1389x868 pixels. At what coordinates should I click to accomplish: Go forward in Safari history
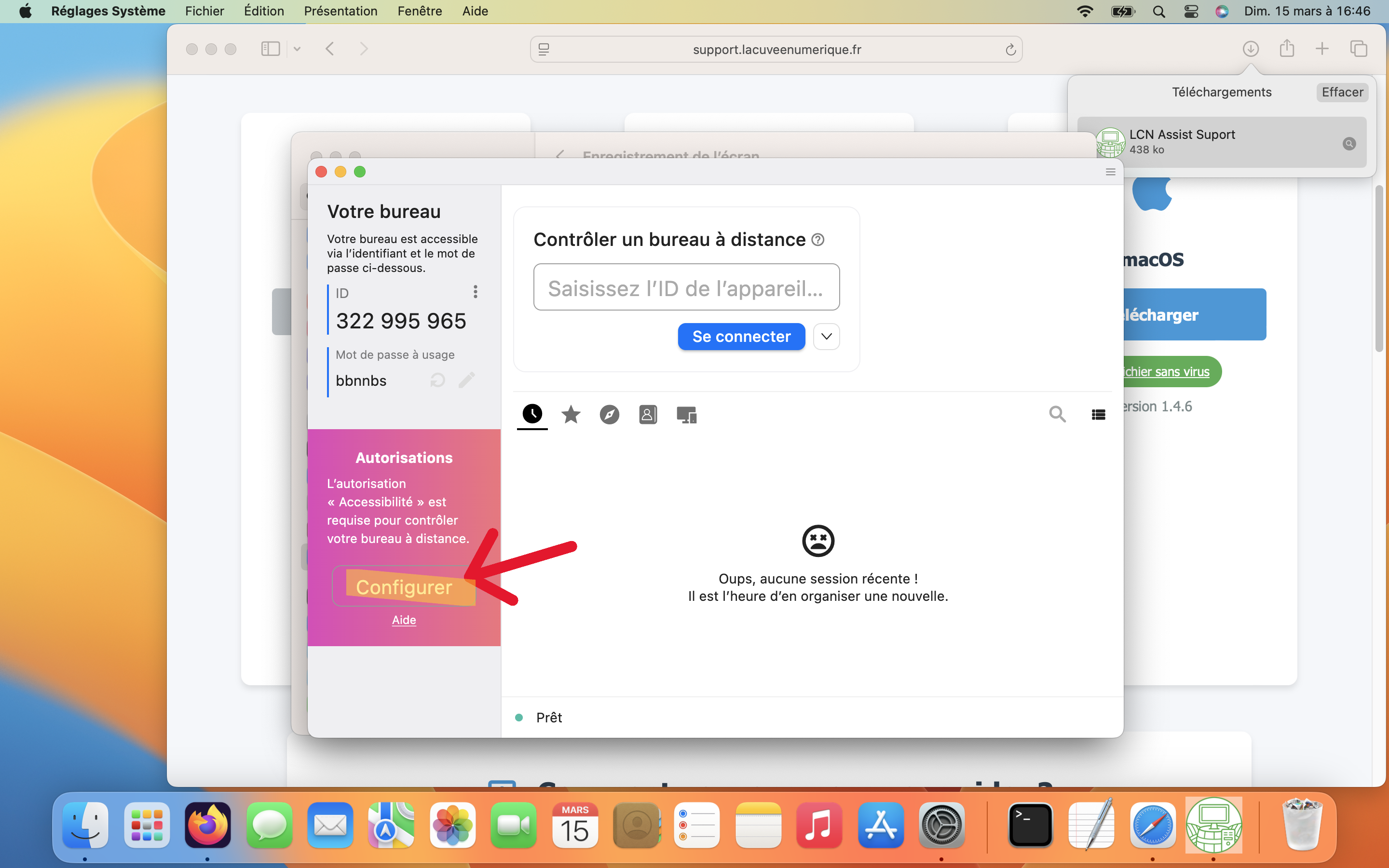click(364, 49)
